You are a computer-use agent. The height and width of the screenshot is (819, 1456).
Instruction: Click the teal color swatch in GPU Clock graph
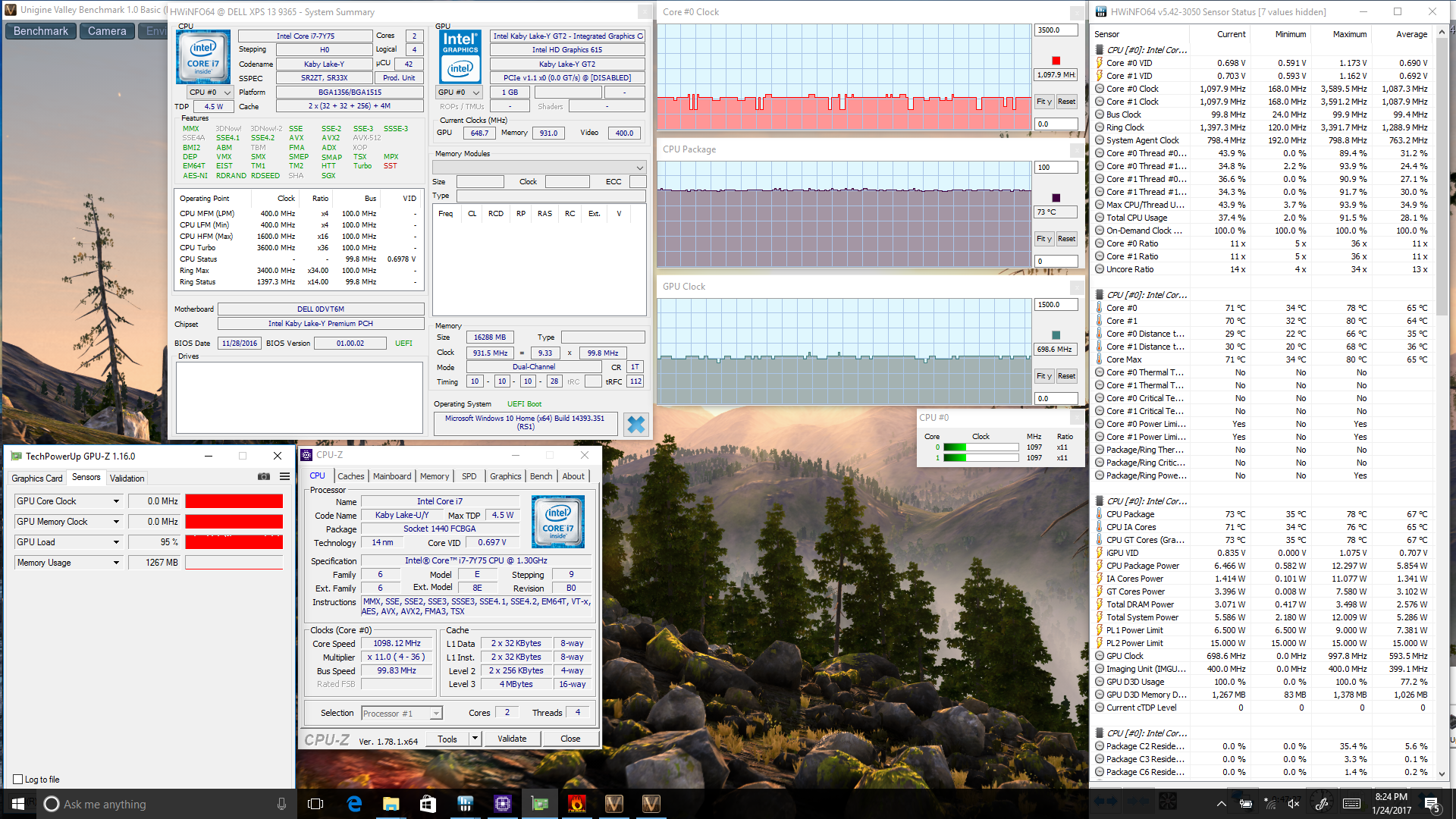click(1056, 335)
